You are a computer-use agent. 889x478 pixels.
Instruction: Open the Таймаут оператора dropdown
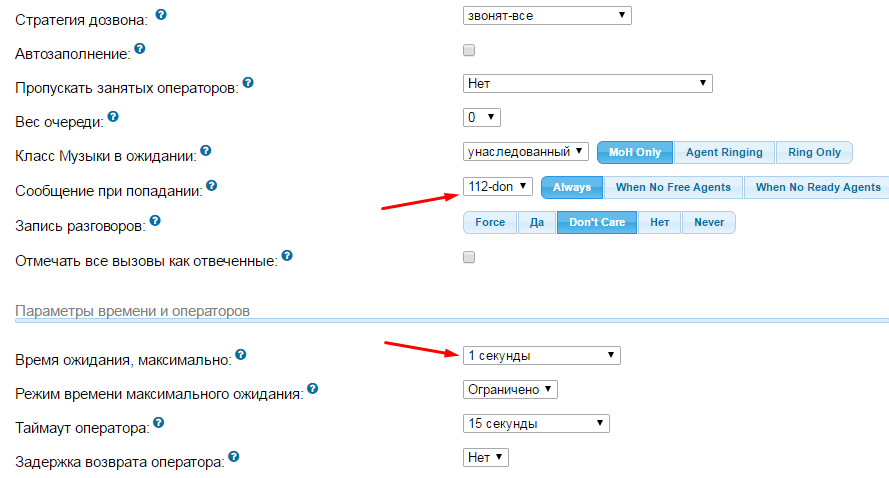(536, 424)
